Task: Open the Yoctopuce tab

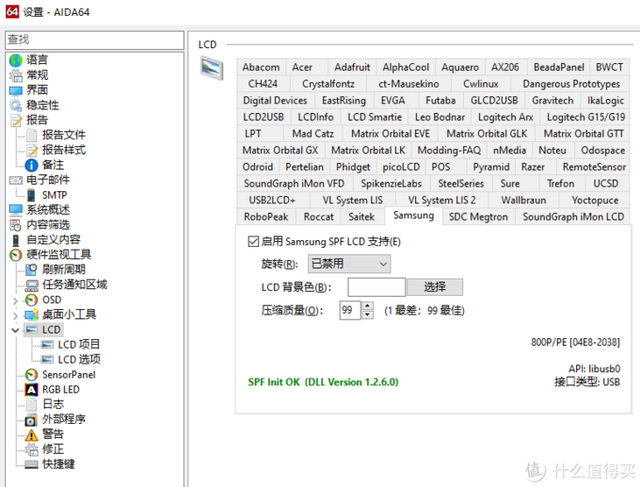Action: click(x=595, y=200)
